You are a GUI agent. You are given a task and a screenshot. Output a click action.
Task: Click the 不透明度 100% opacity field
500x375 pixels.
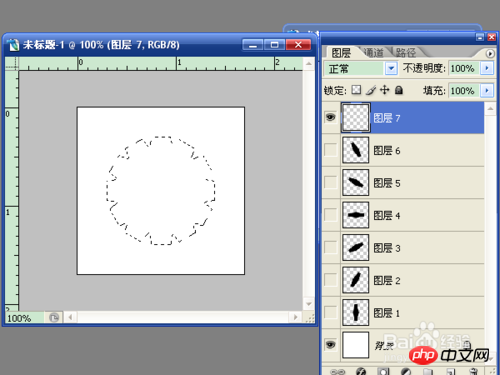click(x=464, y=68)
